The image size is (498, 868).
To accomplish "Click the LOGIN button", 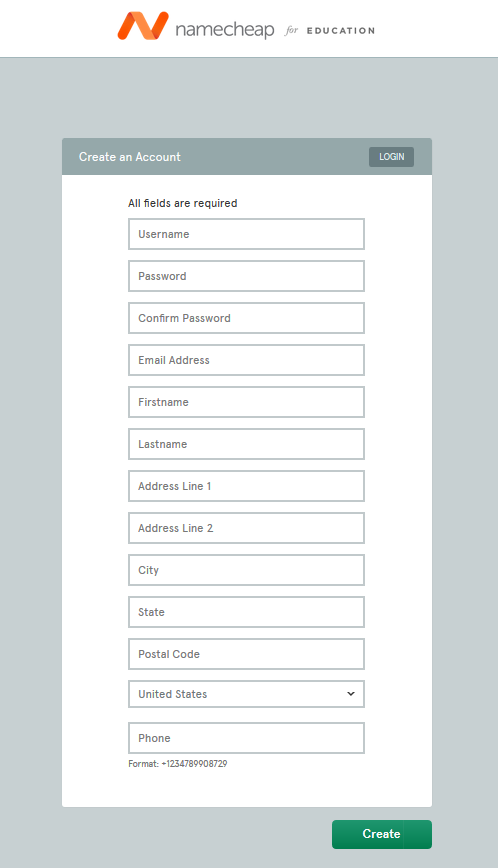I will (x=391, y=157).
